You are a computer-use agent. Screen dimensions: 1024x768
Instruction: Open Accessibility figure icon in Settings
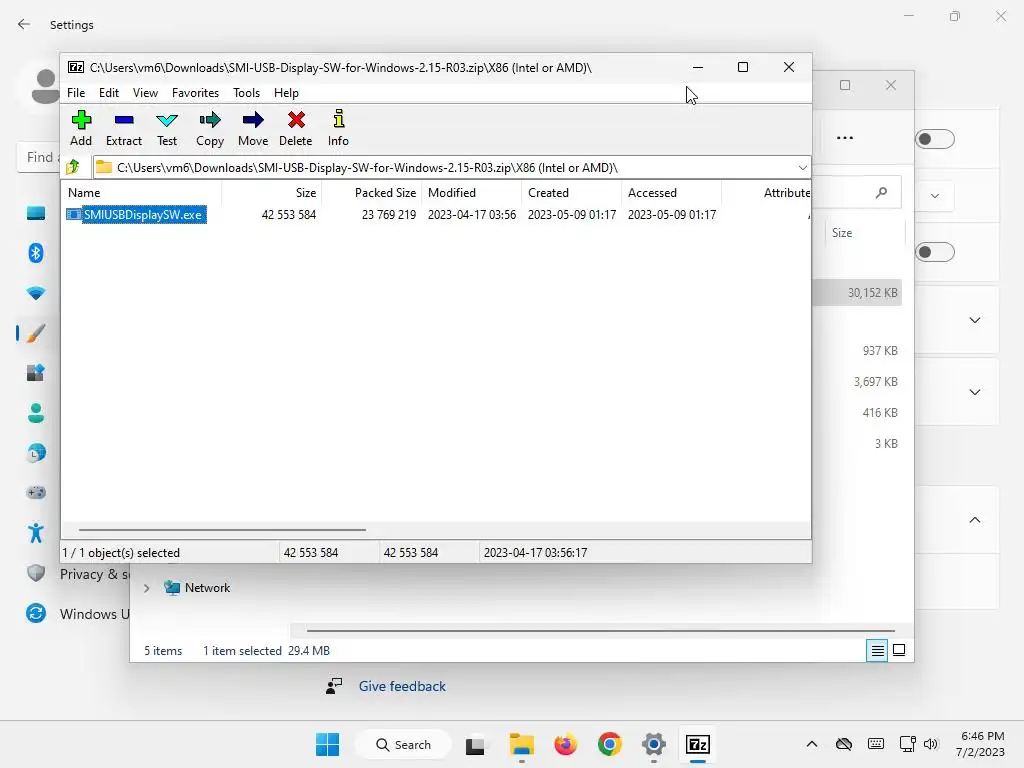click(x=36, y=533)
